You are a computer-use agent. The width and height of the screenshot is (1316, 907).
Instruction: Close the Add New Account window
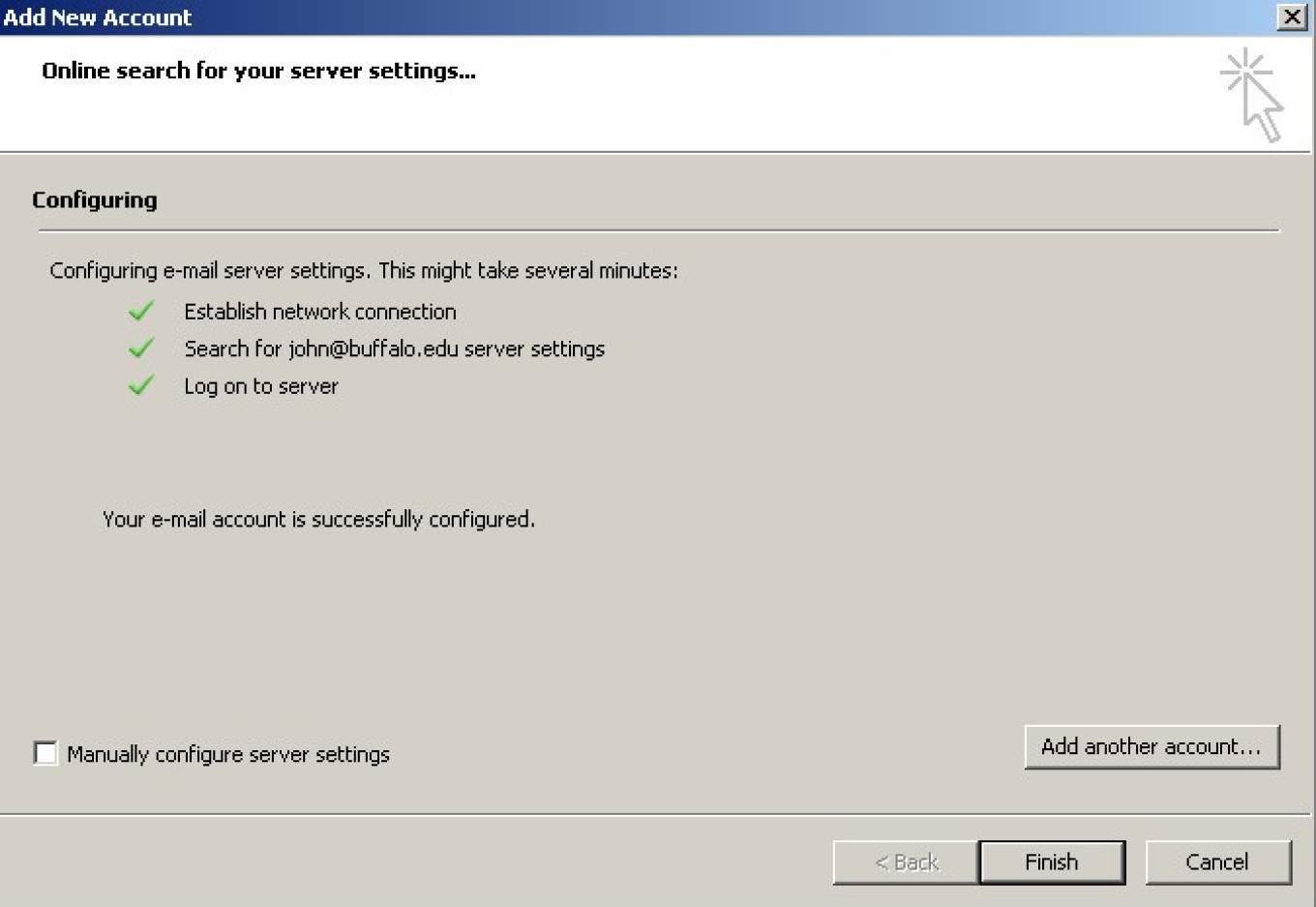(x=1292, y=17)
